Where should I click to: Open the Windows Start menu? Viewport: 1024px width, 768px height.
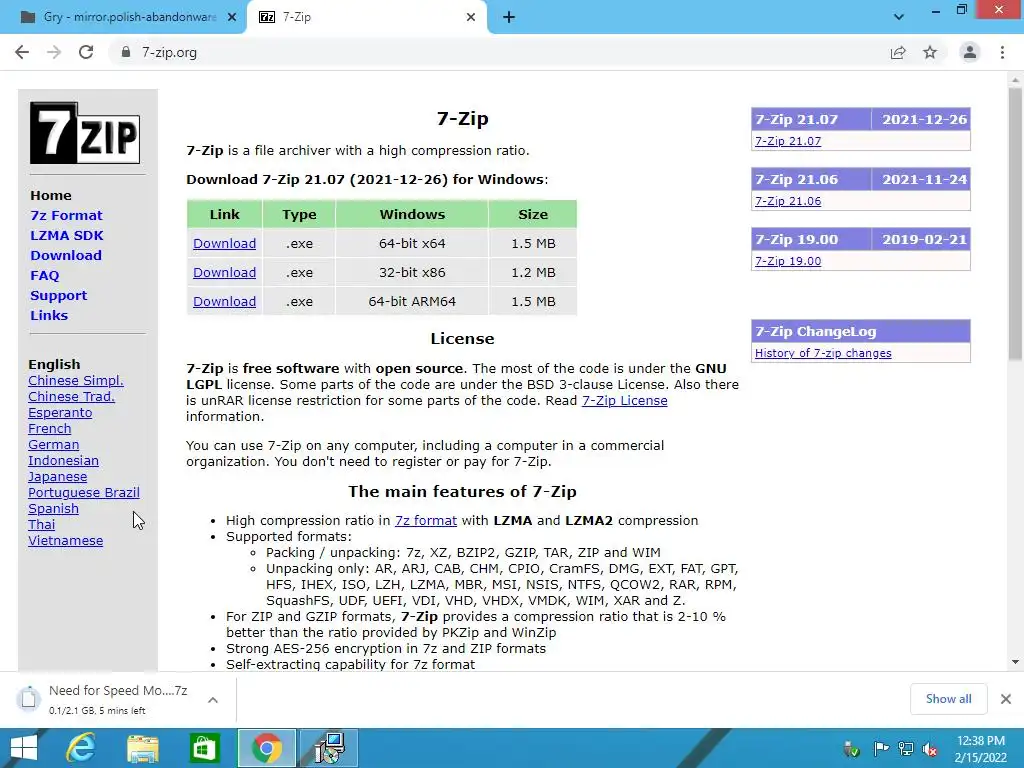[x=24, y=748]
